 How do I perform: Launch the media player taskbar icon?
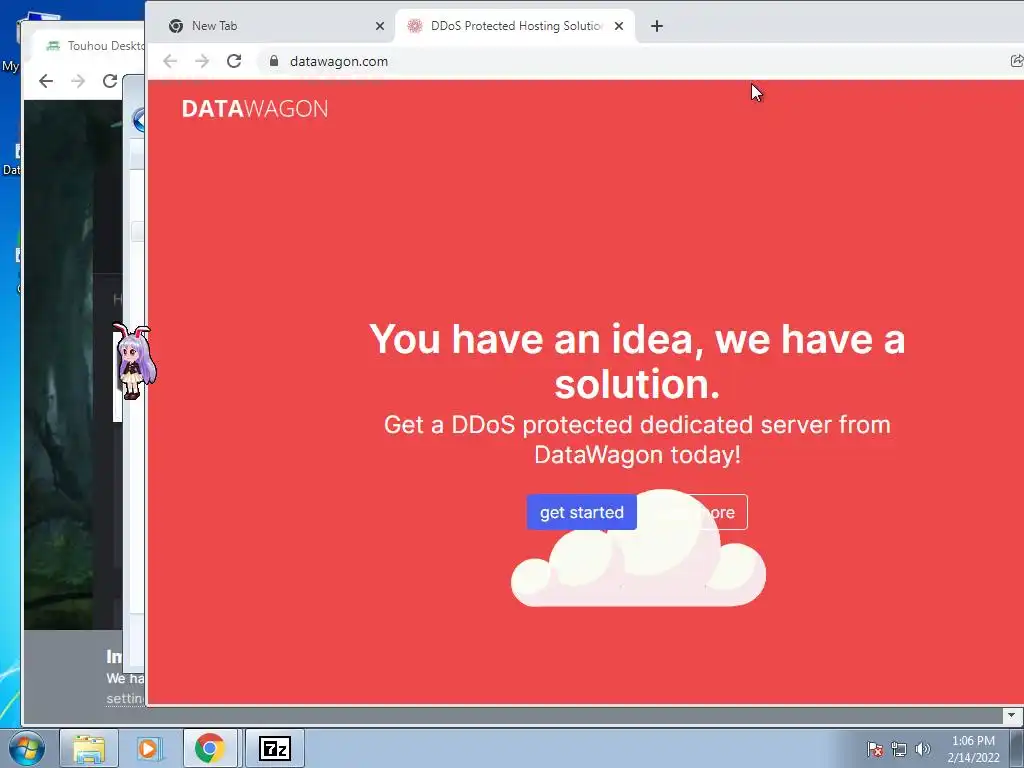[x=150, y=748]
